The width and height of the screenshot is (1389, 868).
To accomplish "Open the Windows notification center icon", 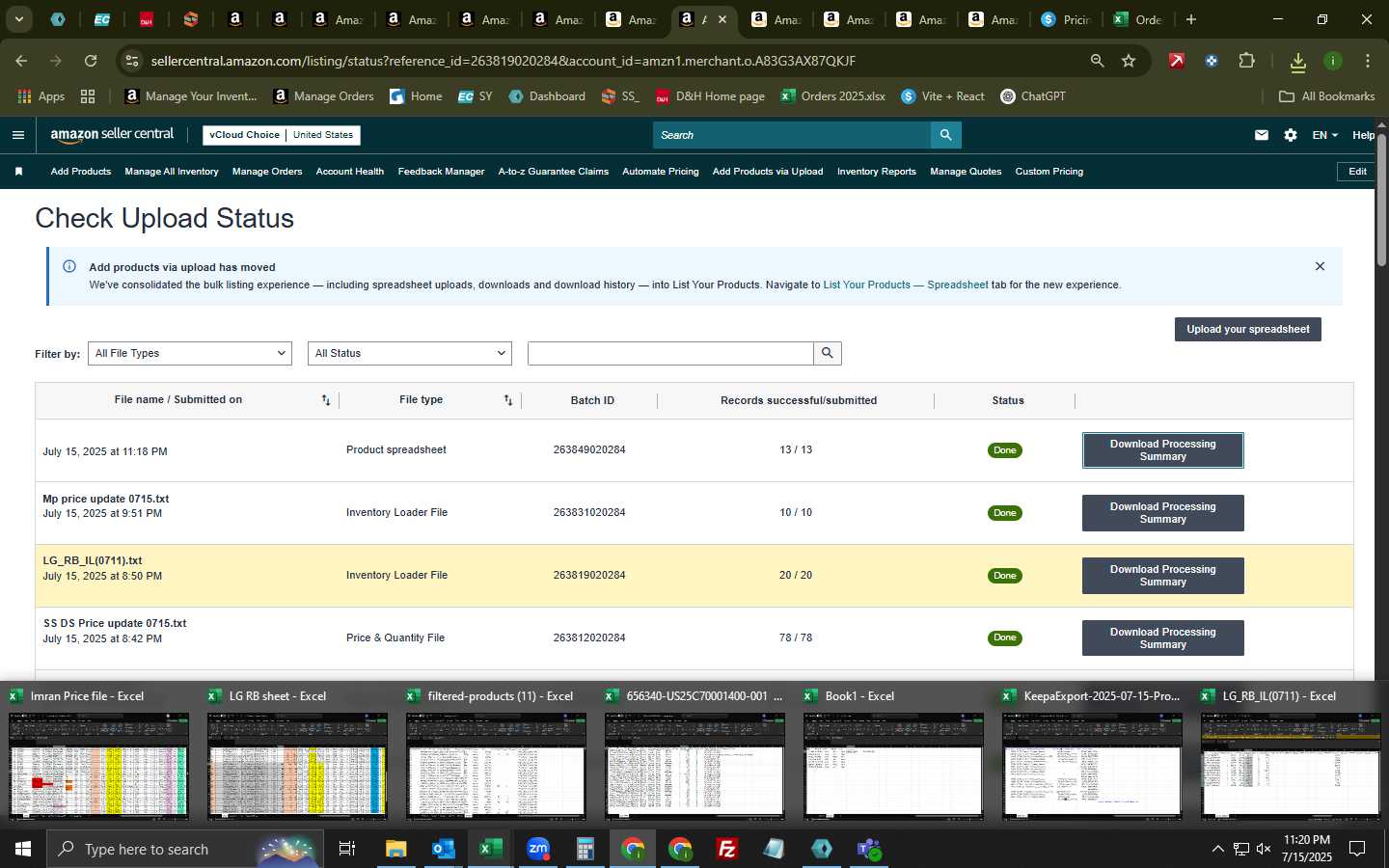I will 1357,849.
